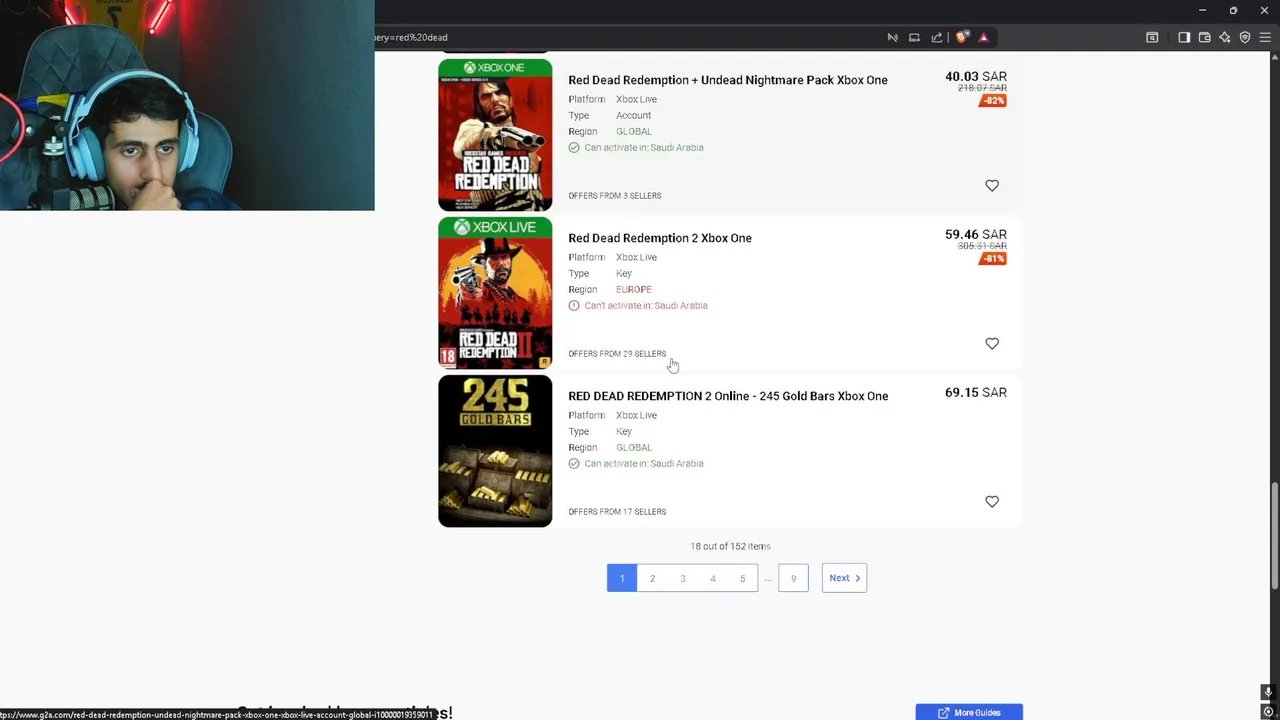Screen dimensions: 1280x720
Task: Go to results page 1
Action: tap(622, 578)
